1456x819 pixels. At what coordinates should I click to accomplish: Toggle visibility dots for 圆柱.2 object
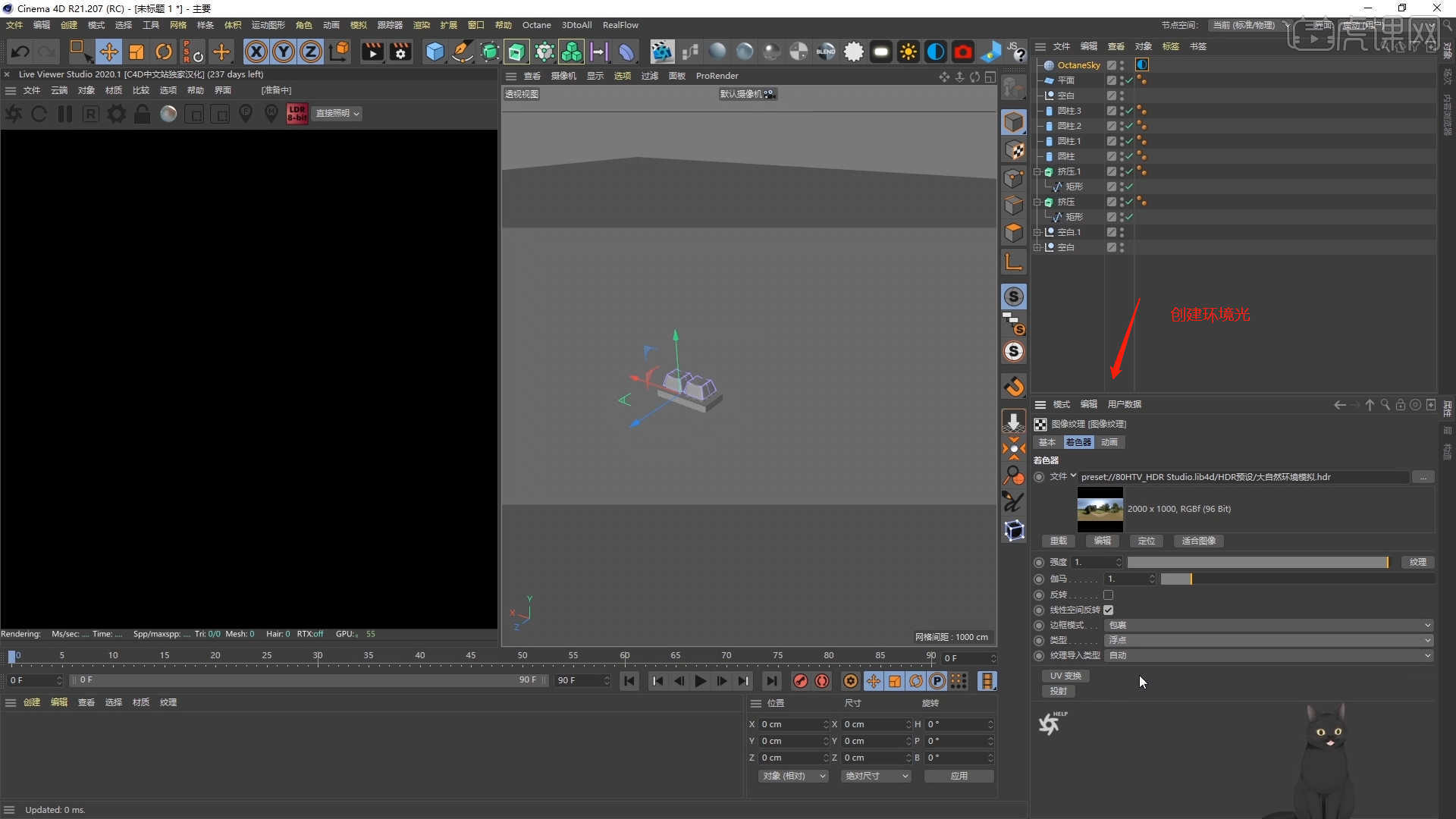(x=1122, y=126)
